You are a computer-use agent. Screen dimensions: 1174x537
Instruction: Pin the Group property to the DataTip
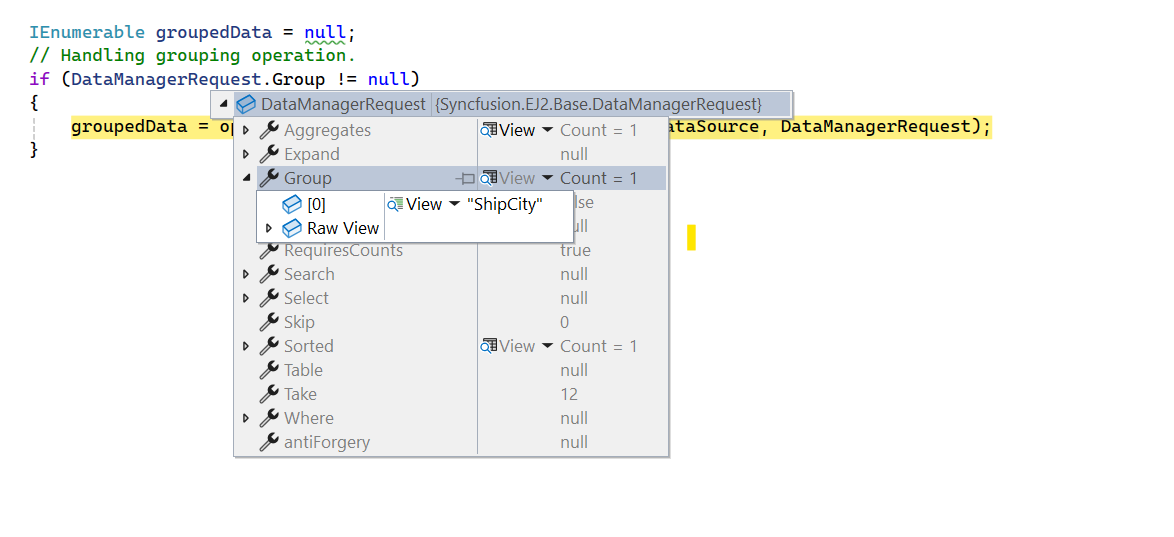point(465,178)
